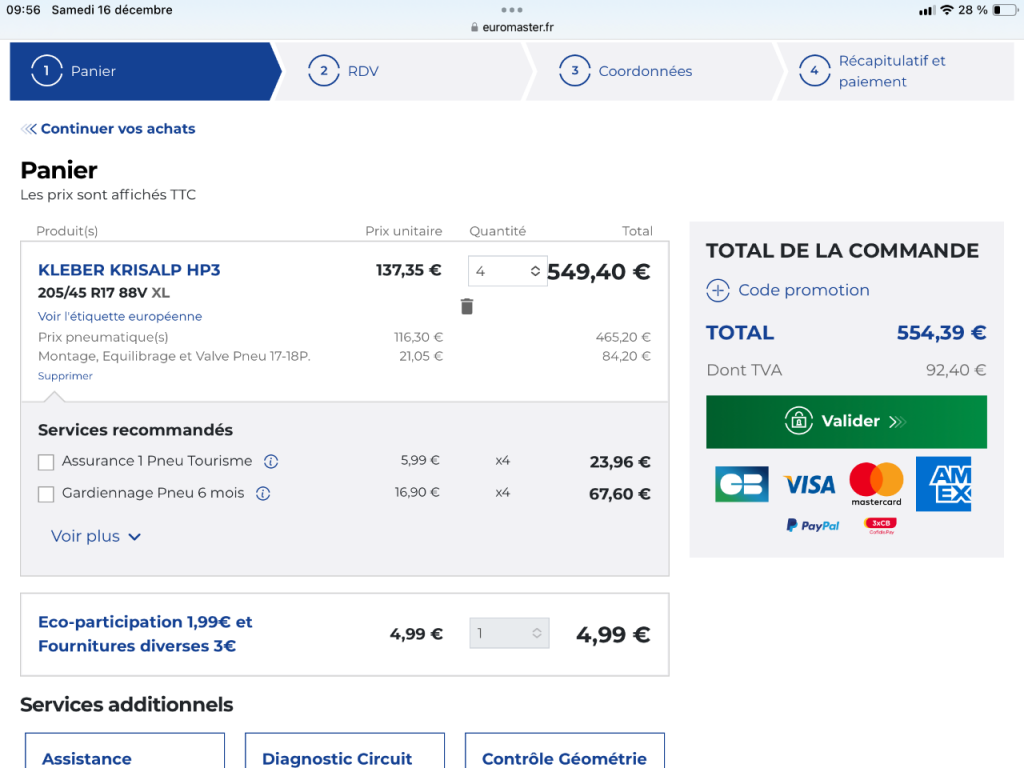Click Code promotion link
The image size is (1024, 768).
click(x=803, y=291)
